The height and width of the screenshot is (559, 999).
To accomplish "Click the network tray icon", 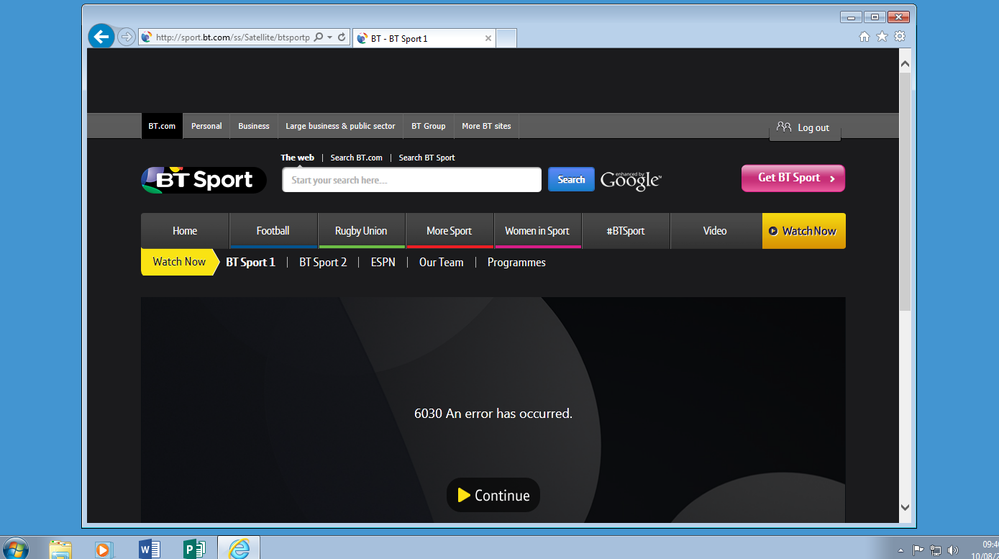I will (935, 550).
